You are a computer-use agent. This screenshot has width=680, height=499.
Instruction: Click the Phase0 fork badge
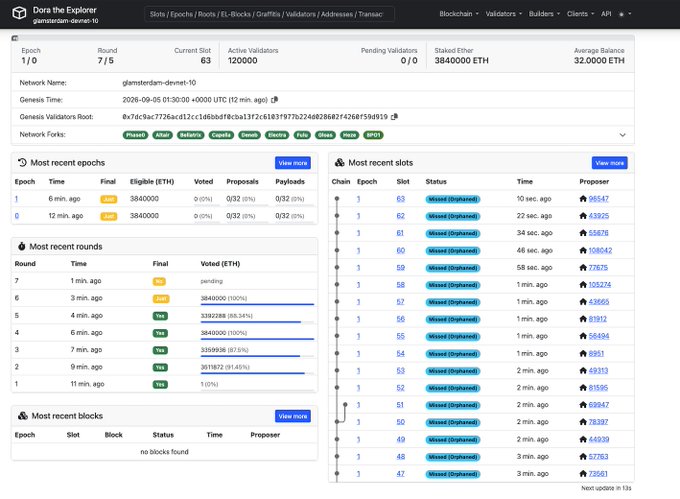coord(135,135)
